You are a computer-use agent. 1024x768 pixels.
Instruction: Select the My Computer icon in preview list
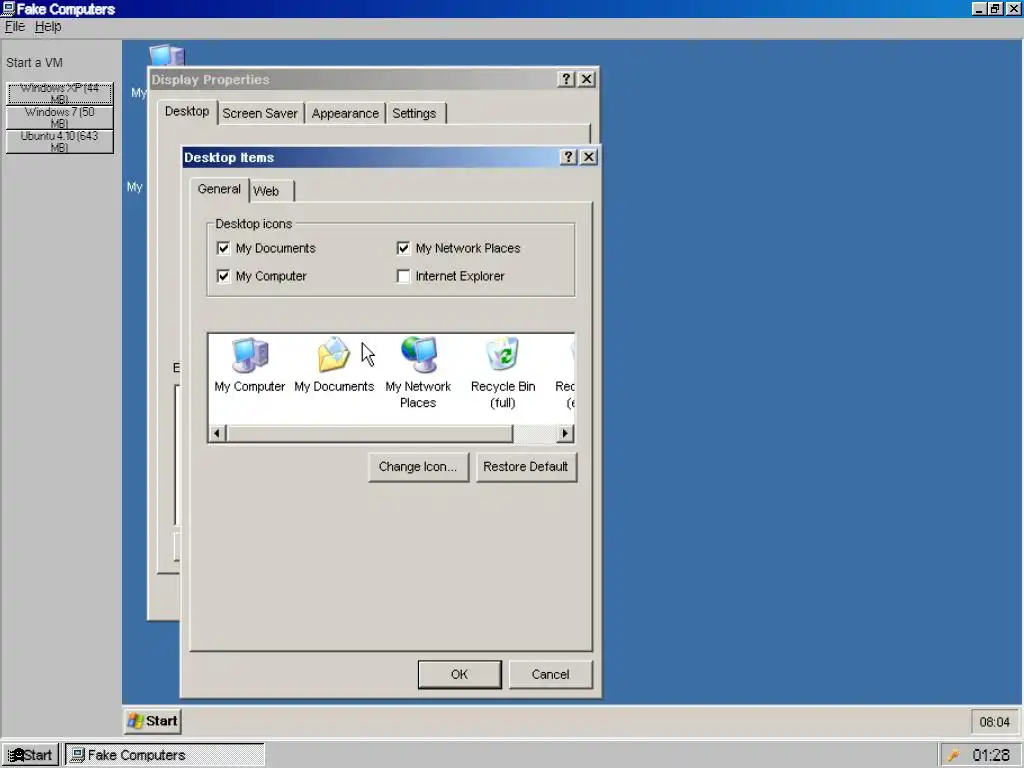tap(249, 366)
